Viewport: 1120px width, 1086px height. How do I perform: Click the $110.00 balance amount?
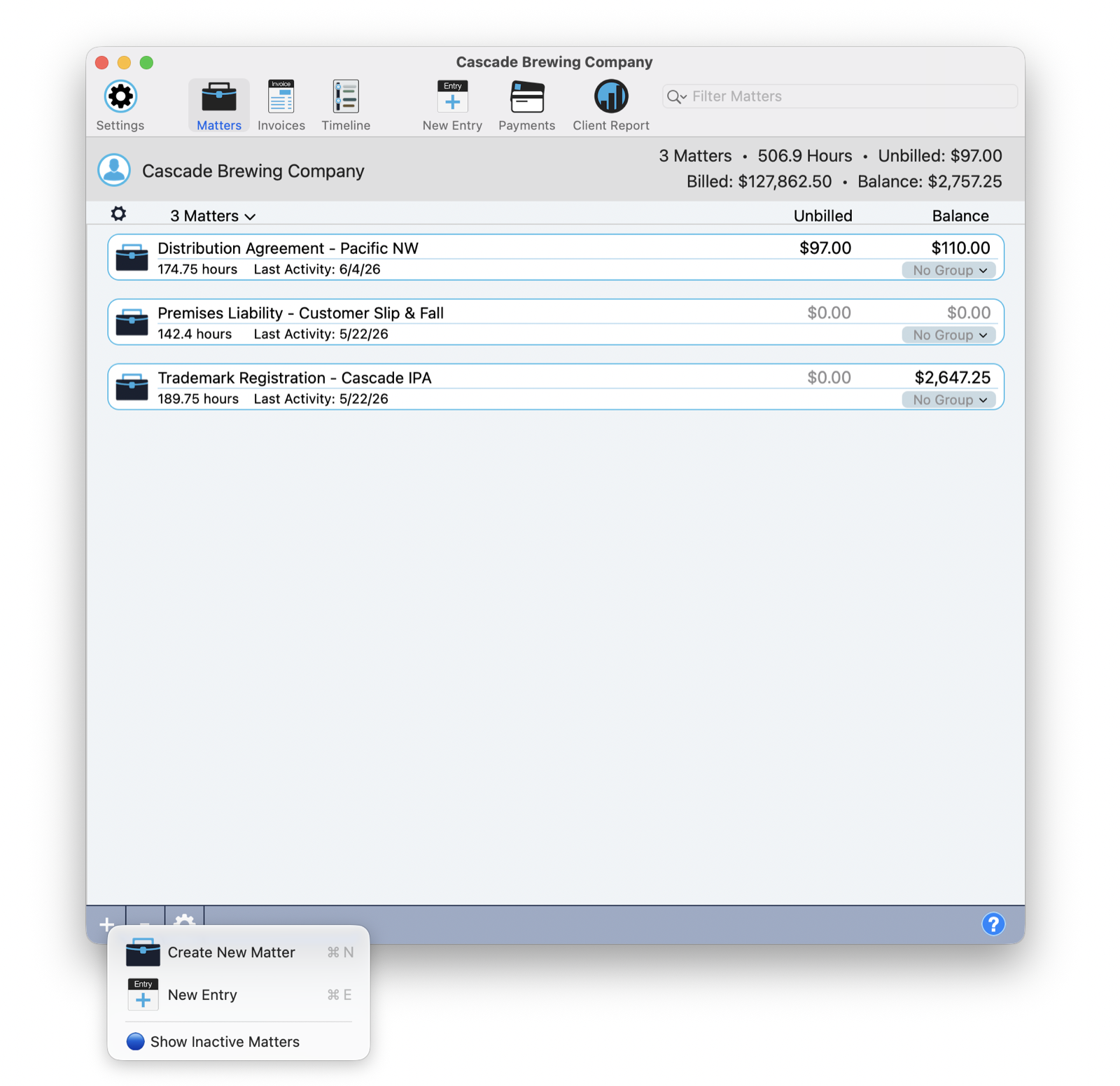point(960,248)
